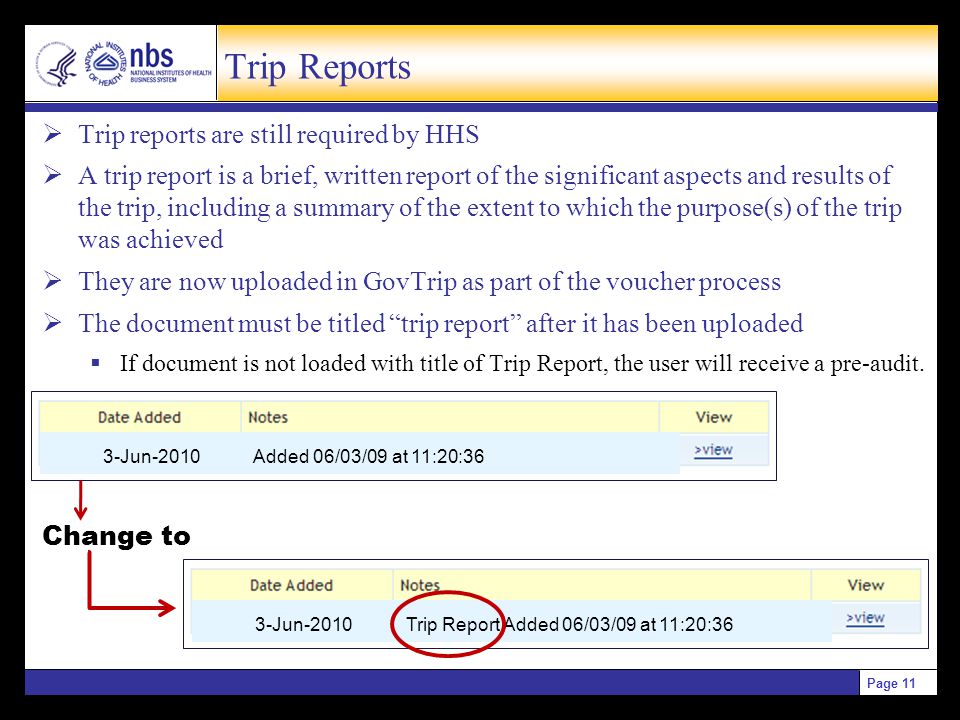Image resolution: width=960 pixels, height=720 pixels.
Task: Click the 'Trip Report' note text in lower table
Action: pyautogui.click(x=453, y=624)
